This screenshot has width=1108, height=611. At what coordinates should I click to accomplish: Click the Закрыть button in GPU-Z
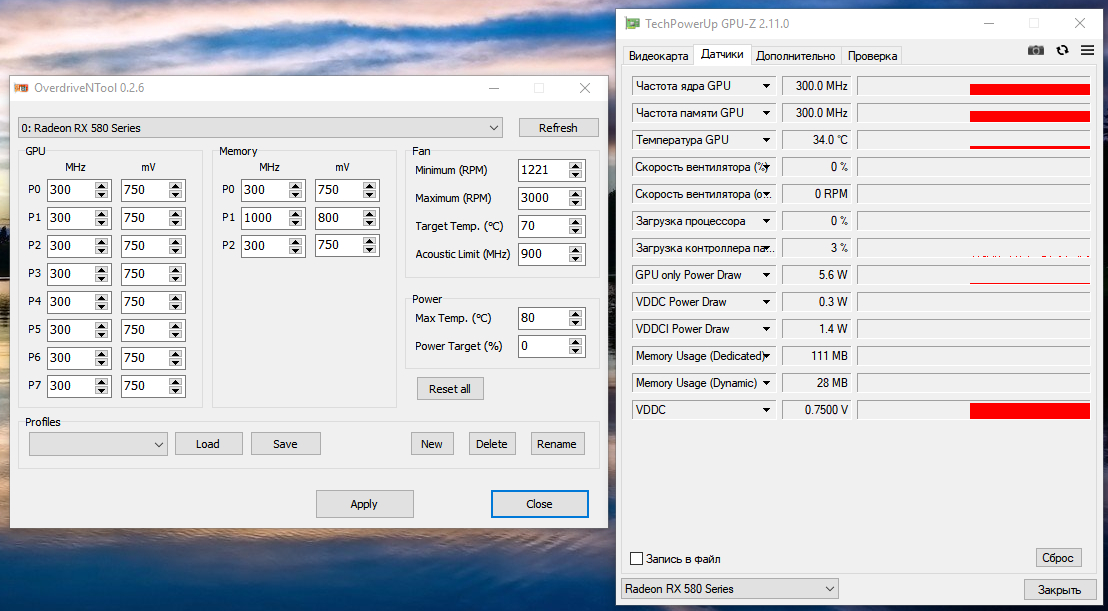pyautogui.click(x=1059, y=589)
